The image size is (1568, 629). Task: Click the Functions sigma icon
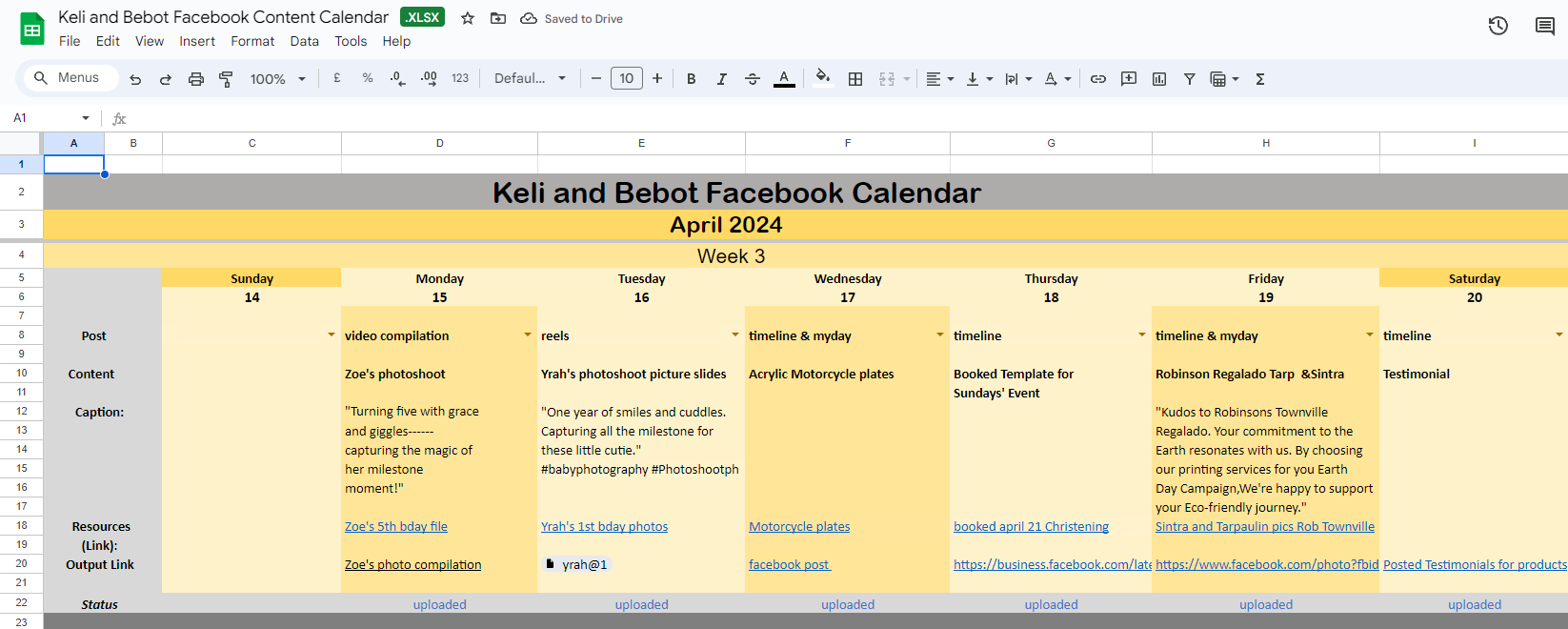pyautogui.click(x=1260, y=79)
